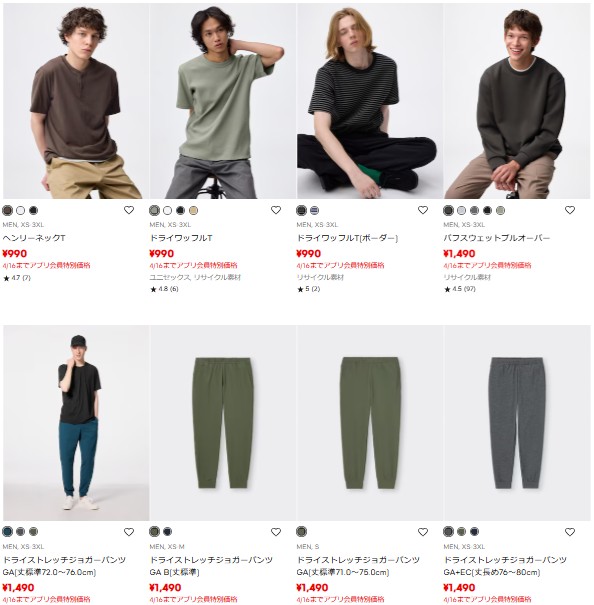Select white color swatch on ヘンリーネックT

point(20,210)
